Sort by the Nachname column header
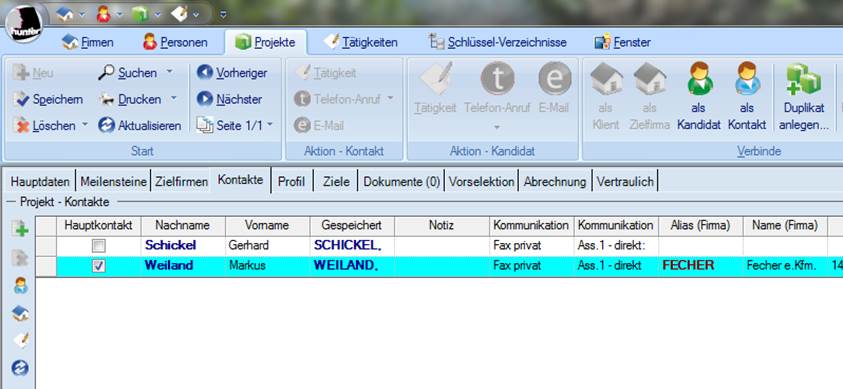Screen dimensions: 843x389 [x=183, y=226]
